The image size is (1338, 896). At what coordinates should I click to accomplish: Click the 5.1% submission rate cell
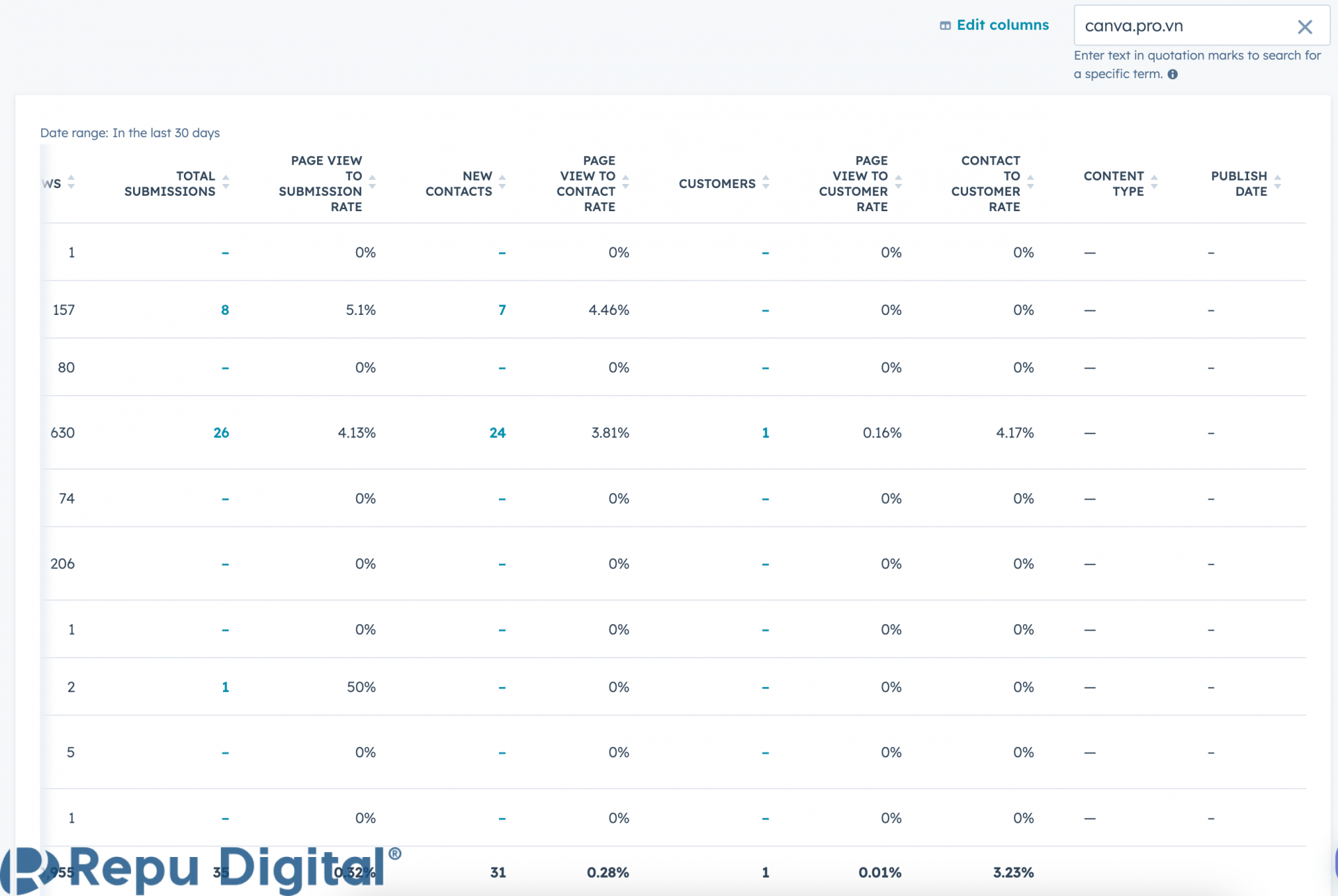[x=360, y=310]
